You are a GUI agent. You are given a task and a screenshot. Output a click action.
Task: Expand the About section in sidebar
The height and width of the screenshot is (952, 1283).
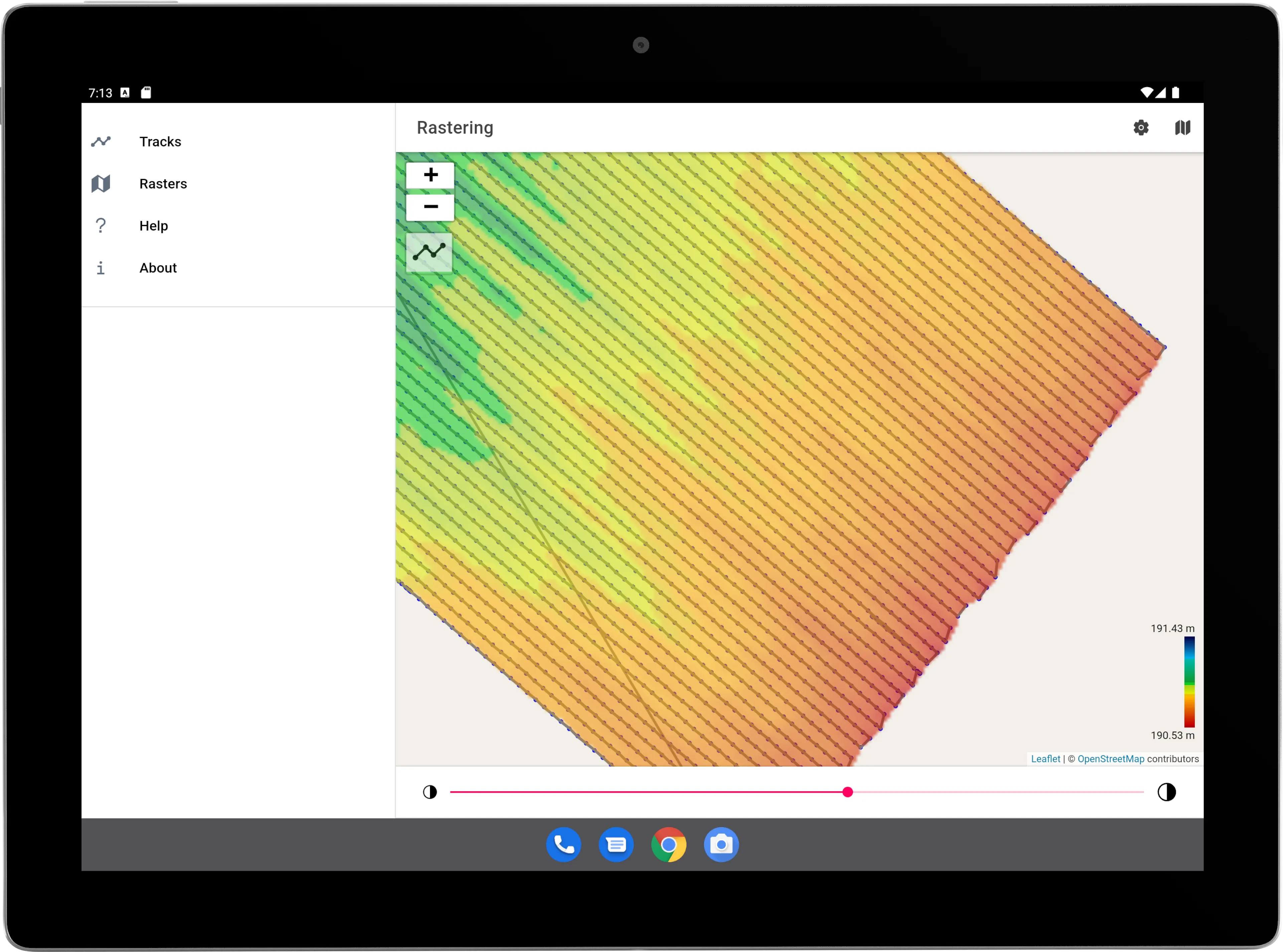(157, 267)
